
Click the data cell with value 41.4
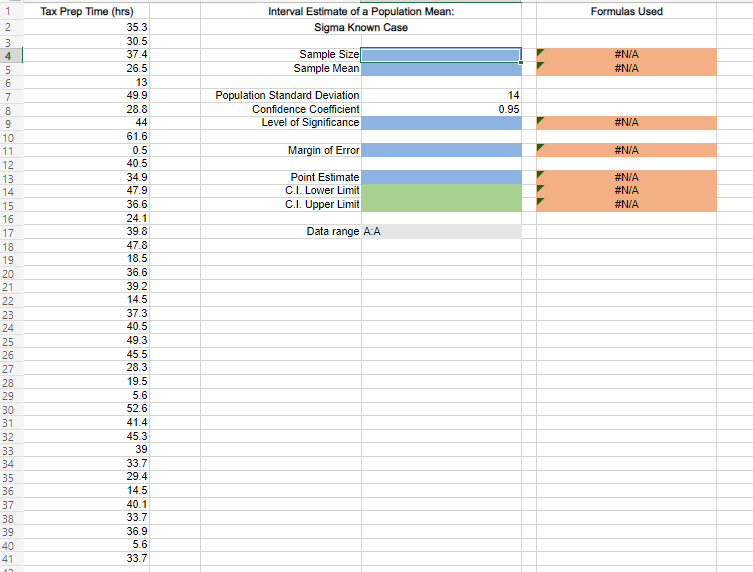click(86, 423)
